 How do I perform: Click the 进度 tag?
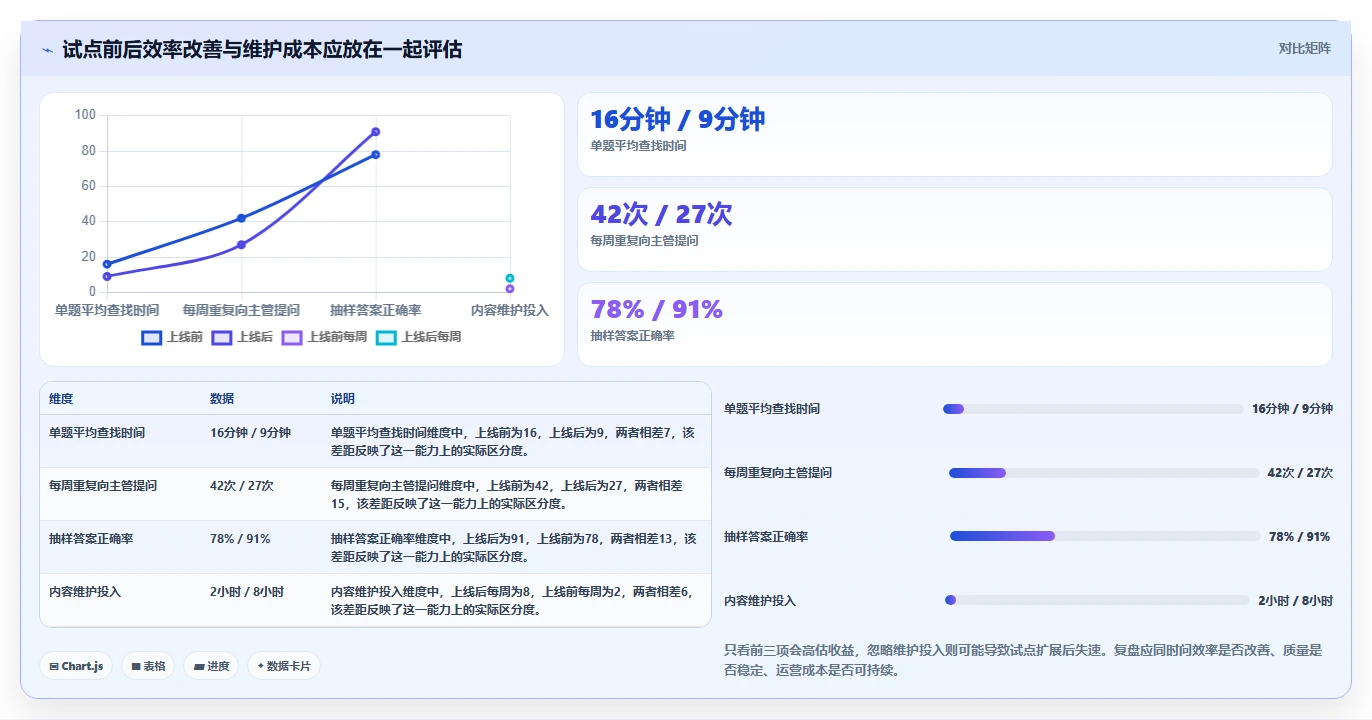tap(211, 666)
